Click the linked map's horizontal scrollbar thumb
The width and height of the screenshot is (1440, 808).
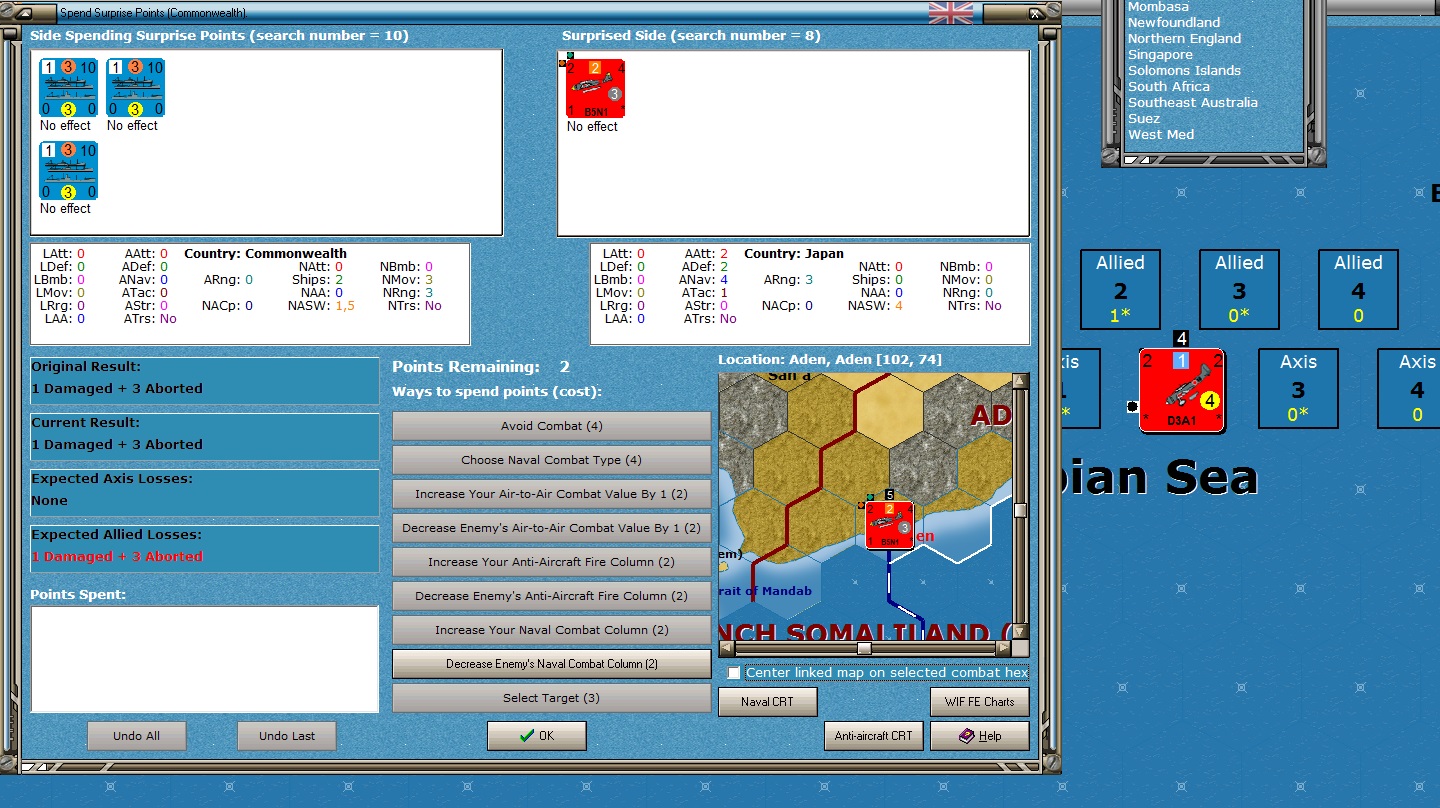(x=864, y=649)
